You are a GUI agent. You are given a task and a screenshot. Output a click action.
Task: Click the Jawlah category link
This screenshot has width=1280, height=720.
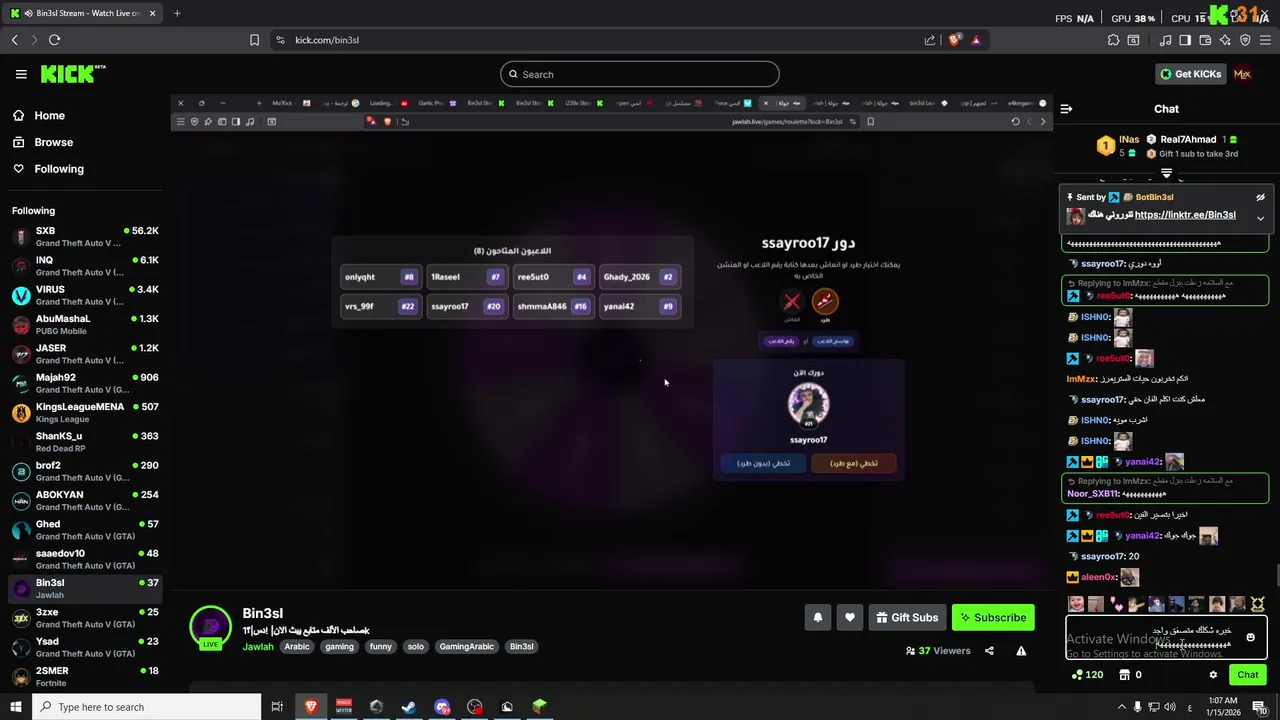(x=258, y=647)
